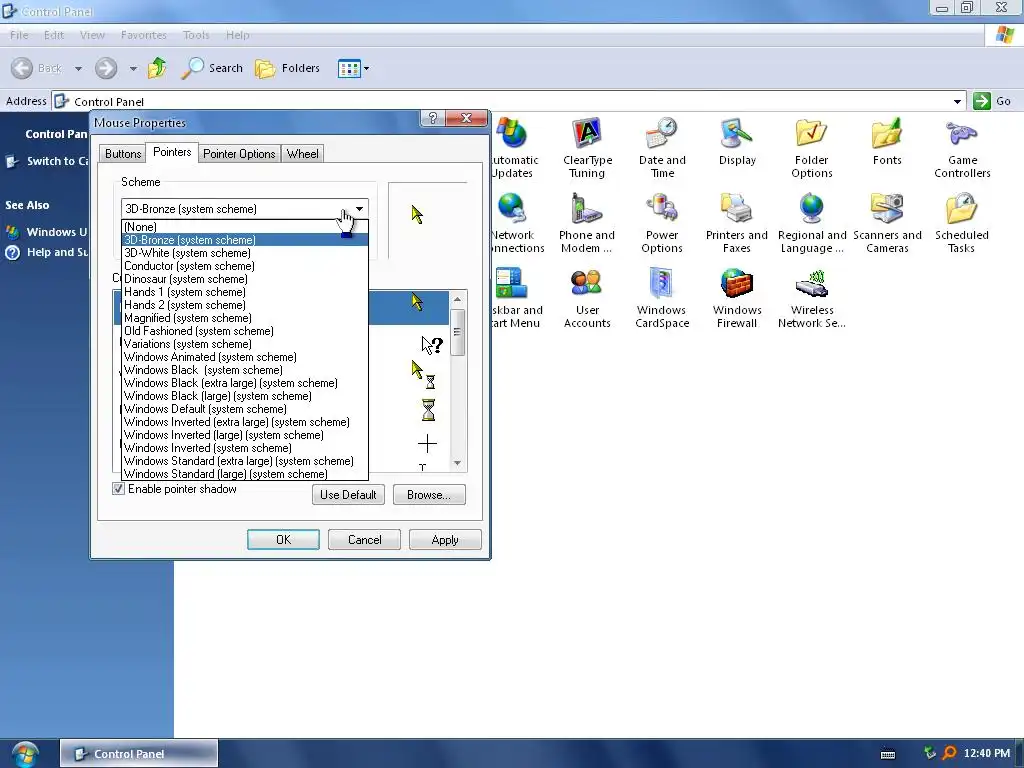The width and height of the screenshot is (1024, 768).
Task: Open Windows Firewall icon
Action: click(737, 298)
